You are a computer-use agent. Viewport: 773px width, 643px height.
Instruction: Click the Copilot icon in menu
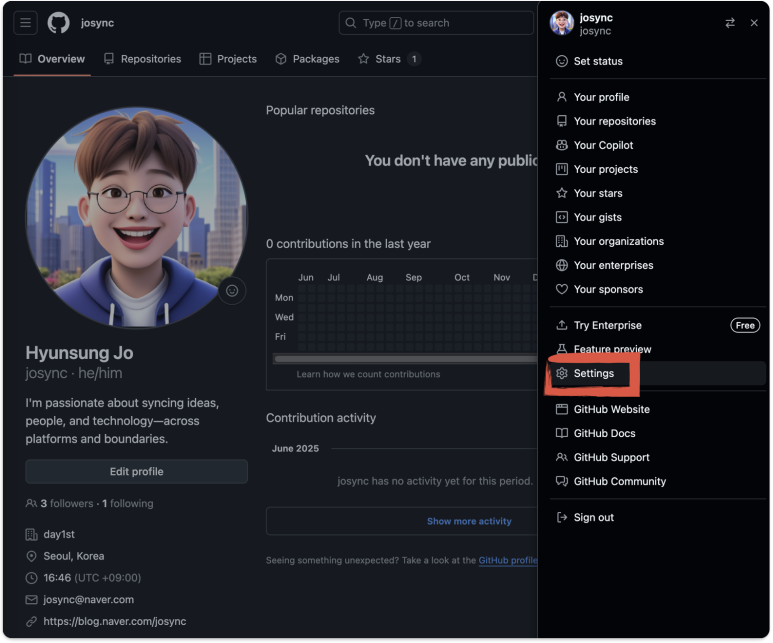click(562, 145)
